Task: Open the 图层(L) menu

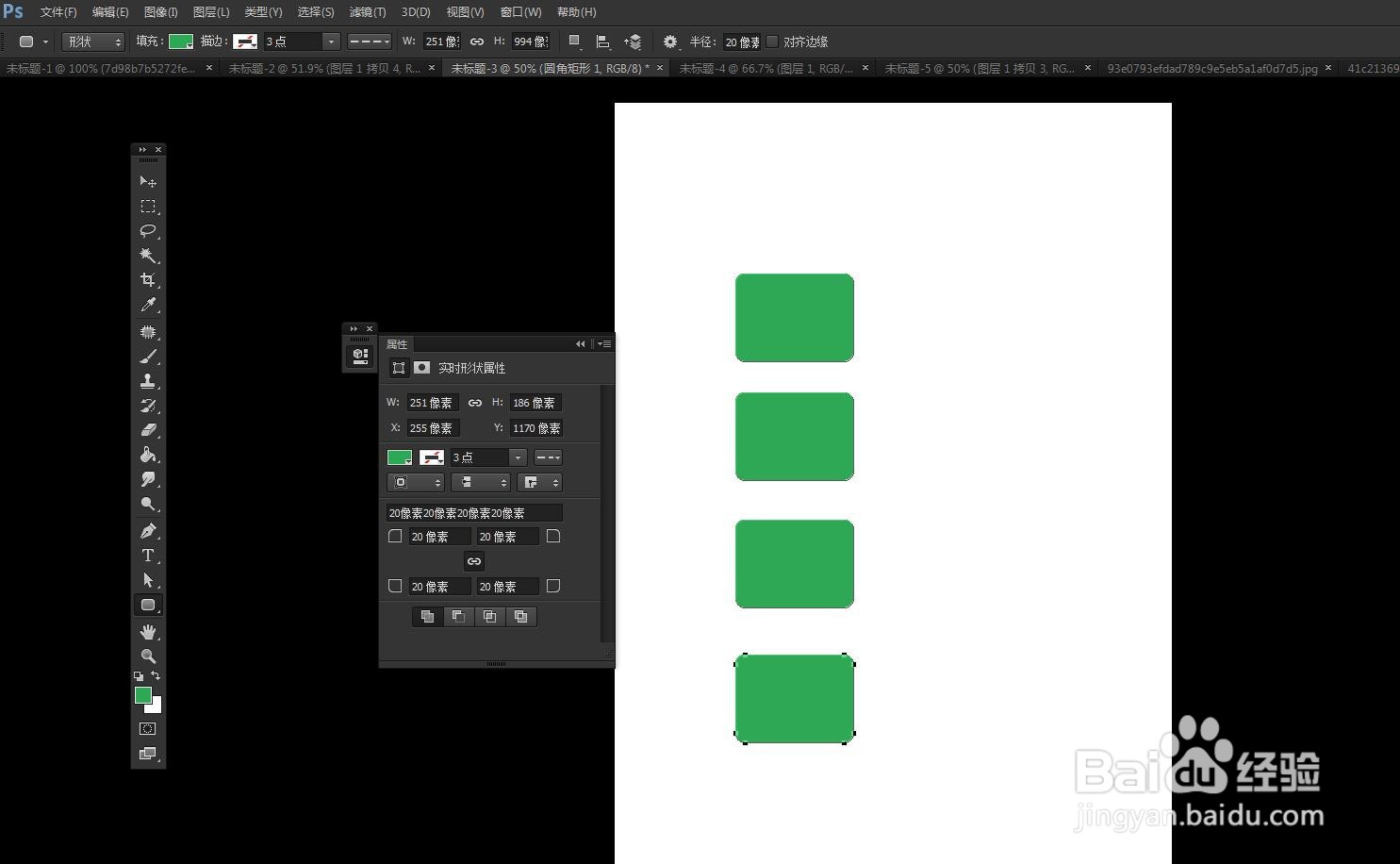Action: (211, 12)
